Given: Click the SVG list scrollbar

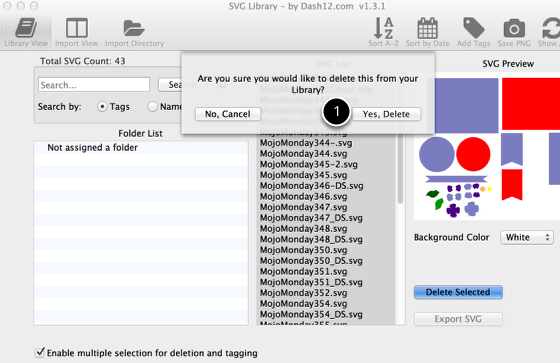Looking at the screenshot, I should tap(400, 170).
